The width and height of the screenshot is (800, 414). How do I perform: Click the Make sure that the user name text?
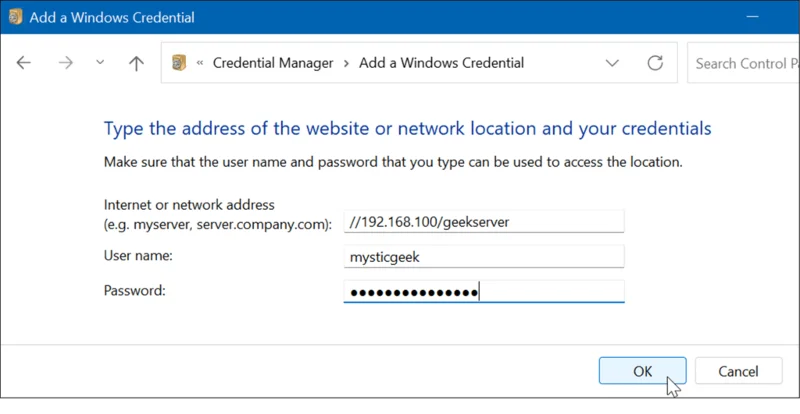[393, 162]
